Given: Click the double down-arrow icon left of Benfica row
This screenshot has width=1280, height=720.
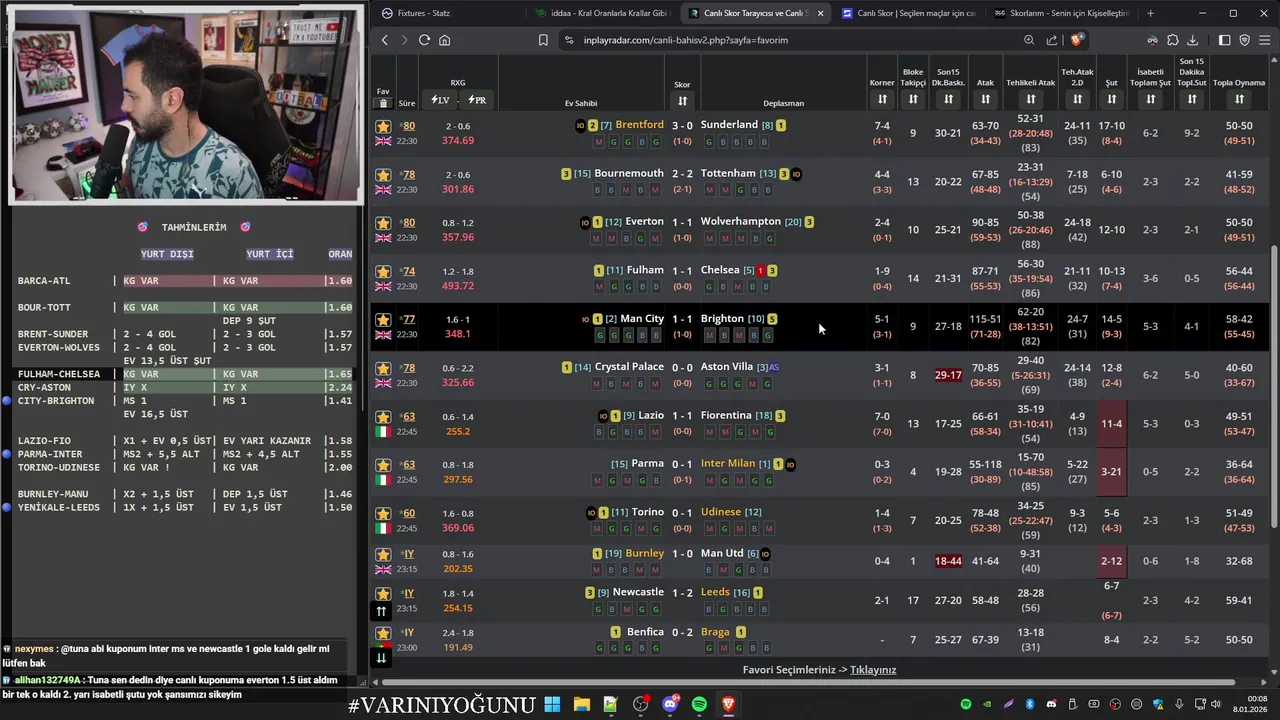Looking at the screenshot, I should (x=381, y=657).
